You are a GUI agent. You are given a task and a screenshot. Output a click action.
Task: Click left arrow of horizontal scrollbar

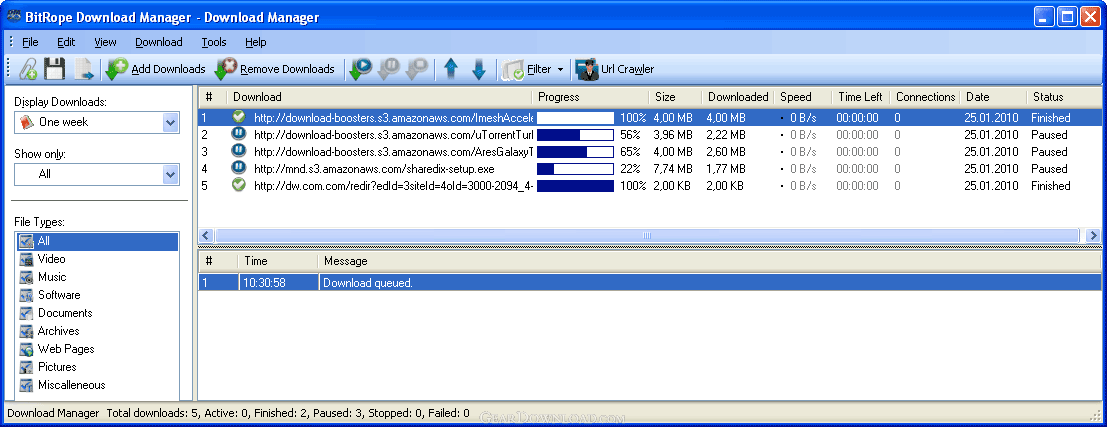point(206,235)
